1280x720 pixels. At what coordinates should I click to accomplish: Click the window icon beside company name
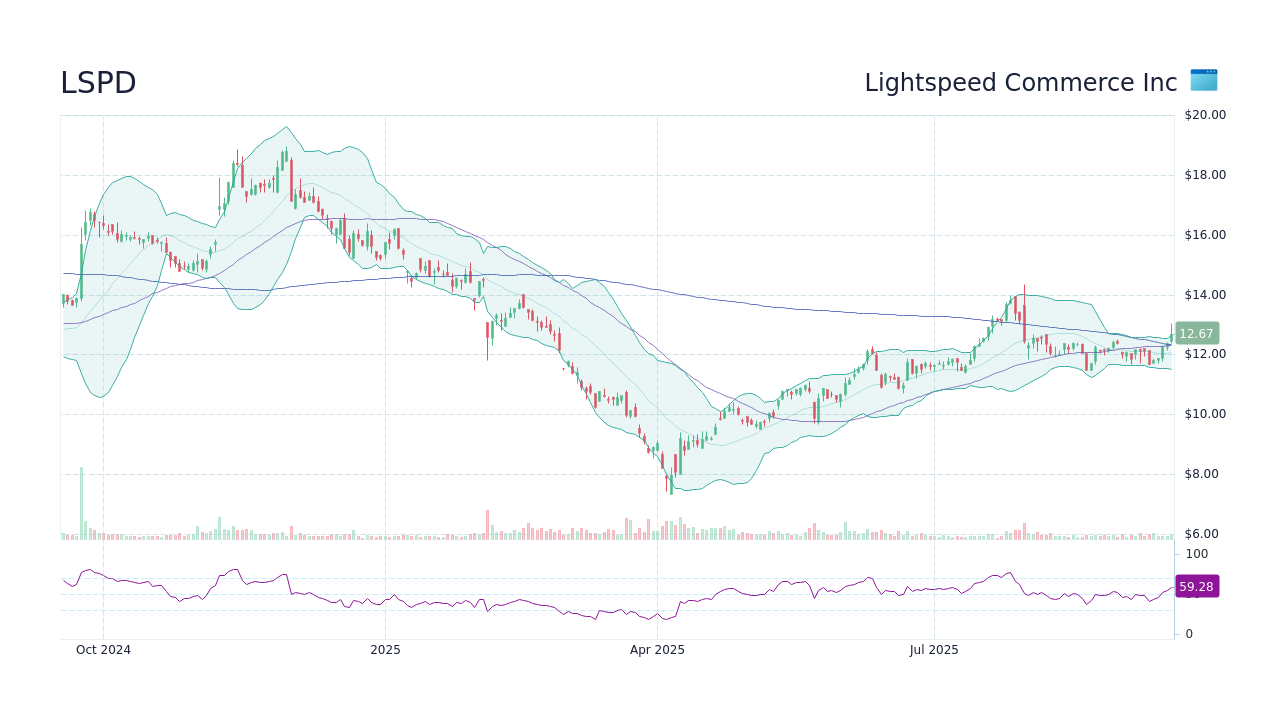tap(1204, 81)
